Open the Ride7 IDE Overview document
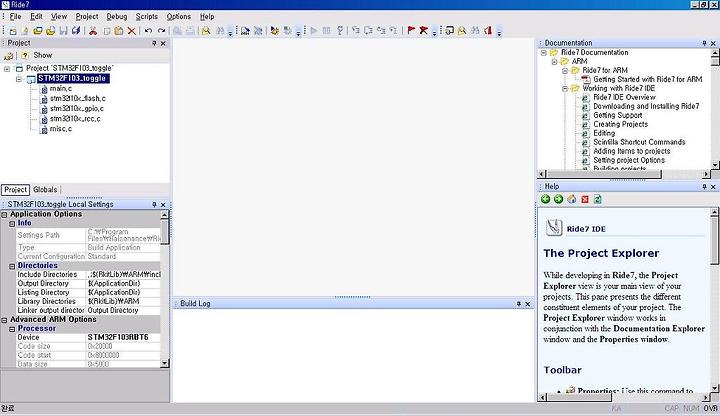Image resolution: width=720 pixels, height=416 pixels. [x=624, y=97]
